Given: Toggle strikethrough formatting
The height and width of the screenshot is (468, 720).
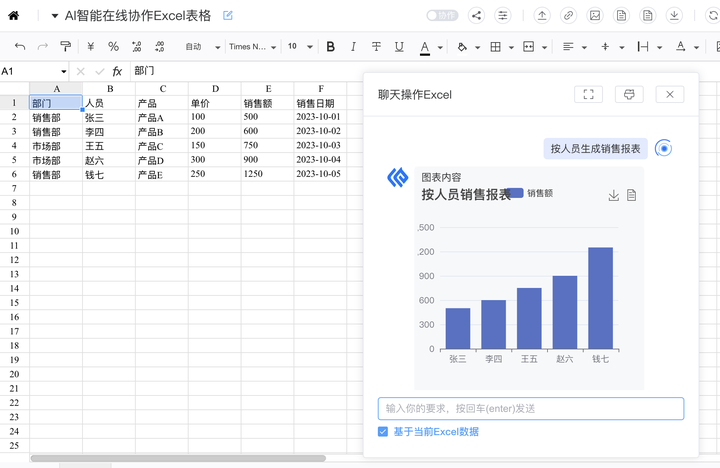Looking at the screenshot, I should [376, 46].
